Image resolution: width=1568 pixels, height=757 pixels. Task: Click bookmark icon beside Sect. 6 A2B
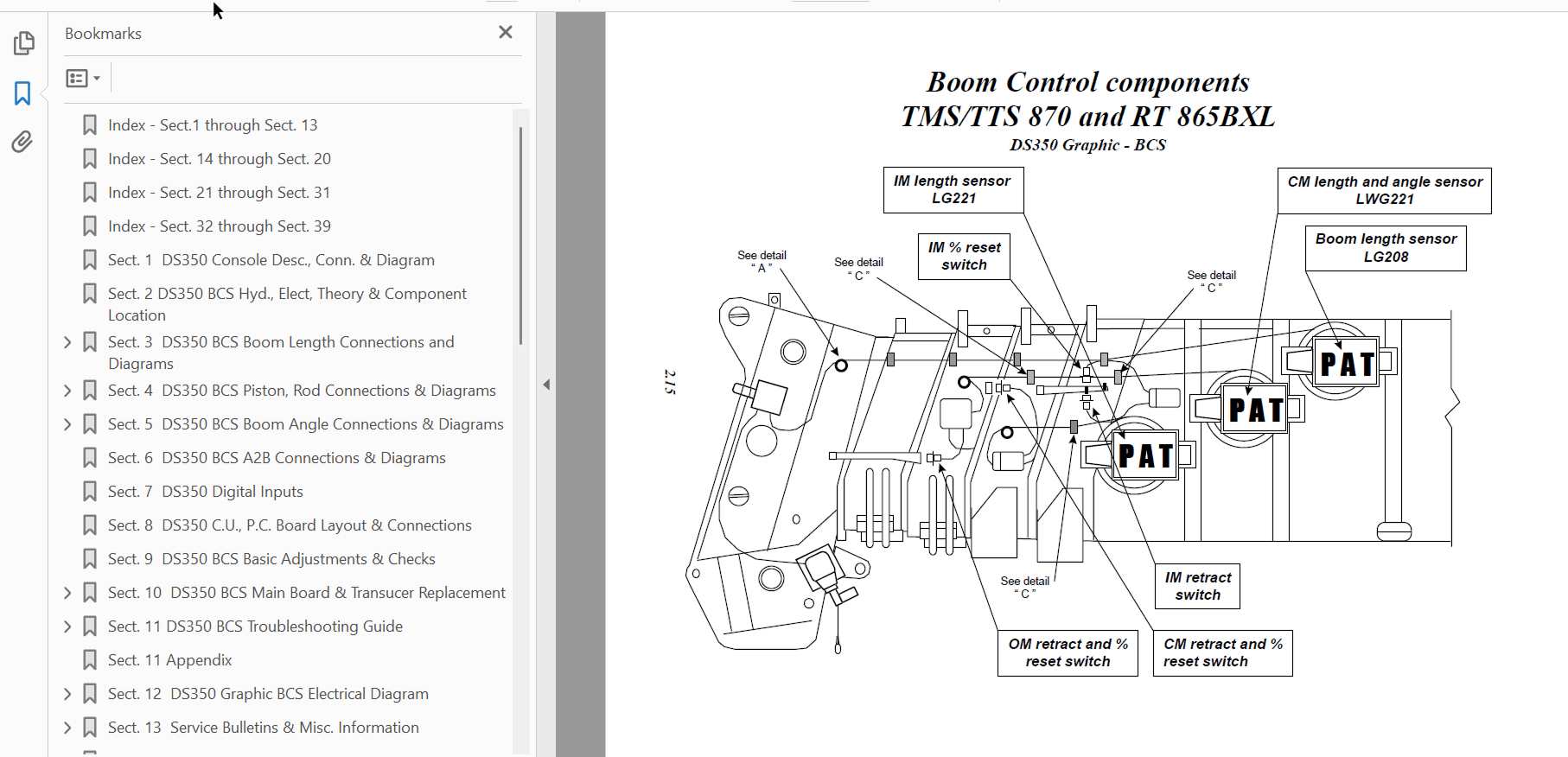[x=89, y=458]
